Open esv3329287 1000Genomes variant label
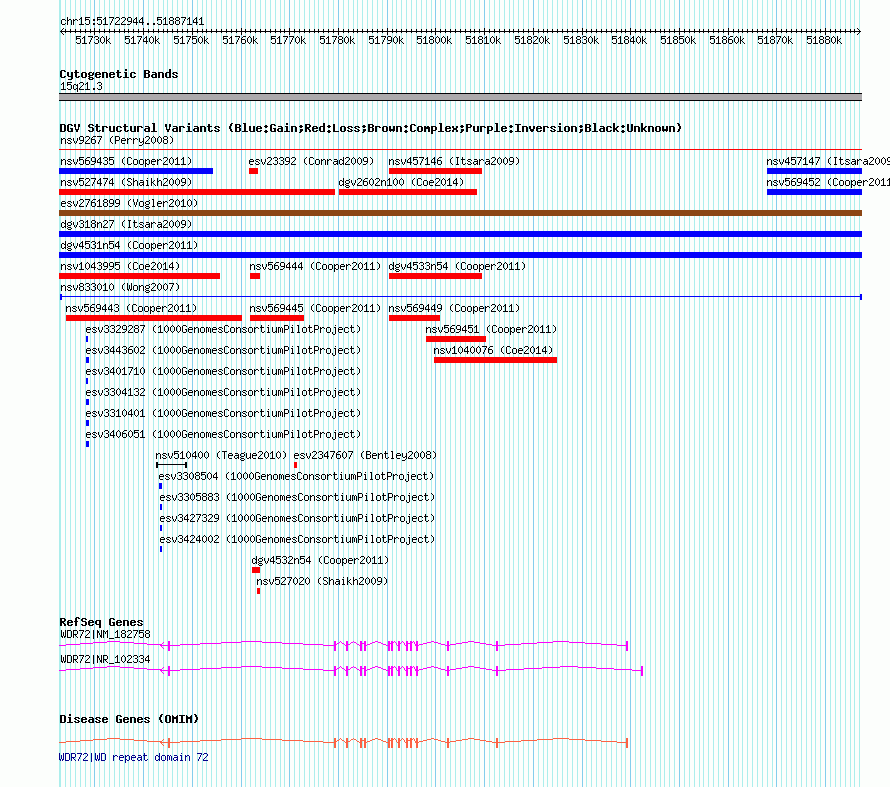The width and height of the screenshot is (890, 787). click(x=223, y=329)
